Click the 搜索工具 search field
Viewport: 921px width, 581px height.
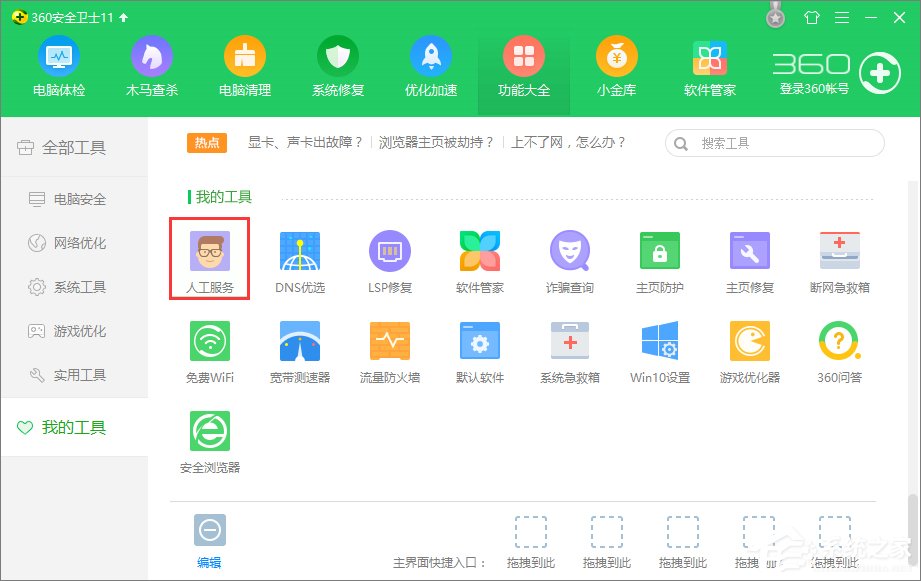[x=775, y=143]
